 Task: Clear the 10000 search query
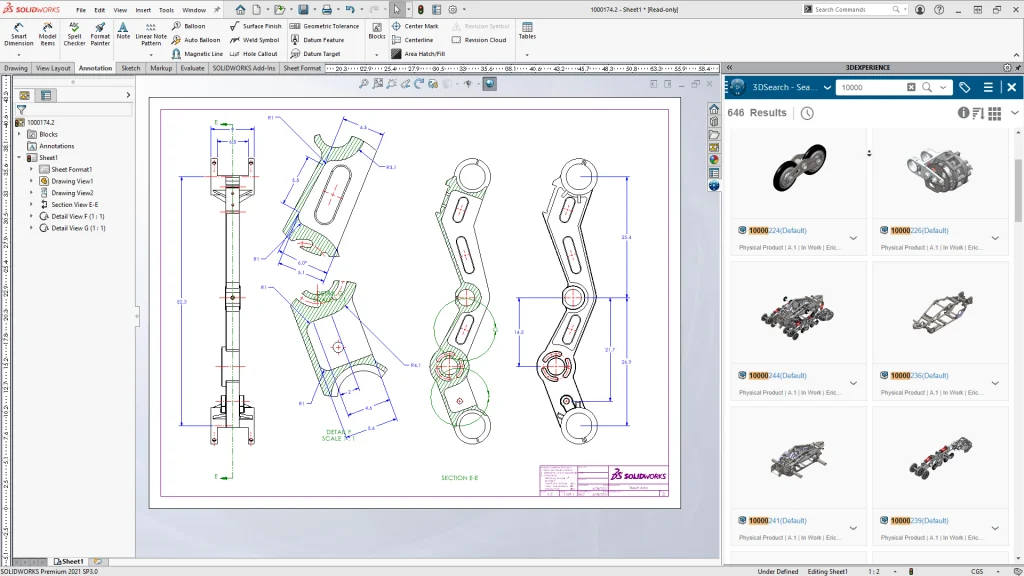pos(911,87)
